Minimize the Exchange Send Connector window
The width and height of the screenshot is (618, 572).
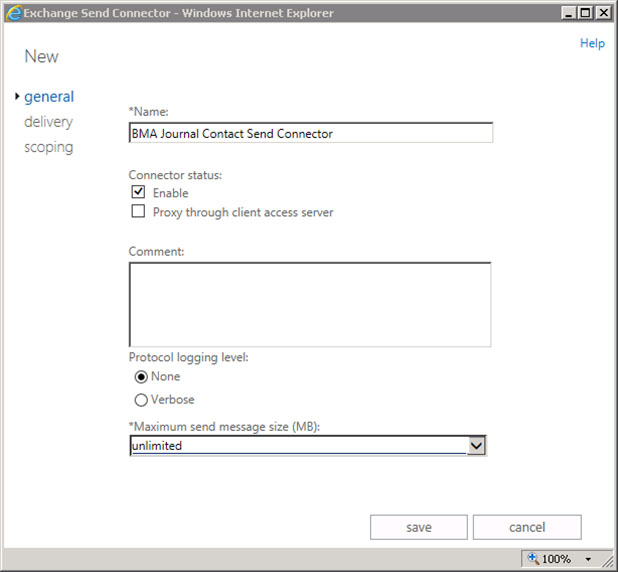[x=568, y=13]
